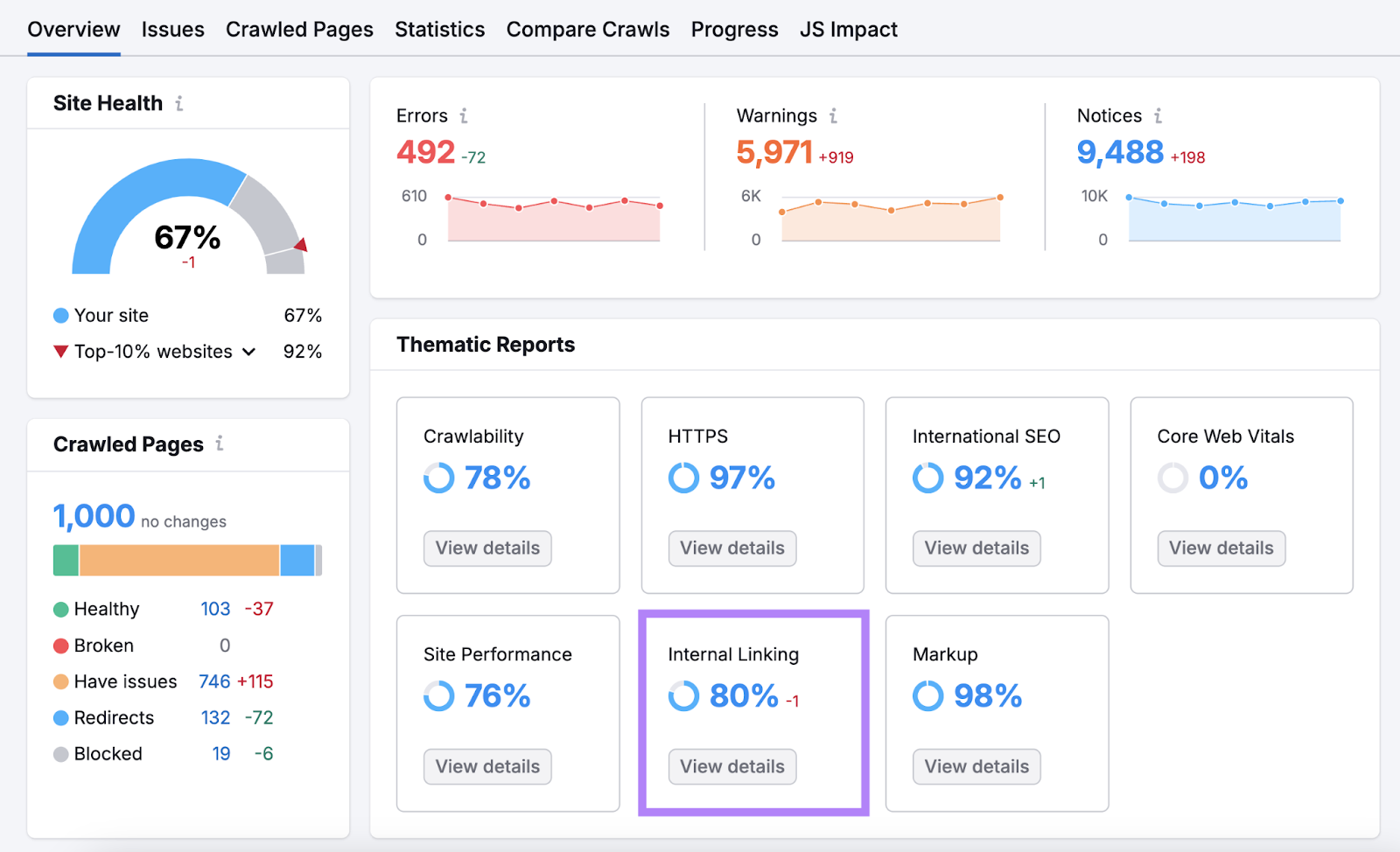Image resolution: width=1400 pixels, height=852 pixels.
Task: Click the Healthy pages count 103
Action: coord(215,609)
